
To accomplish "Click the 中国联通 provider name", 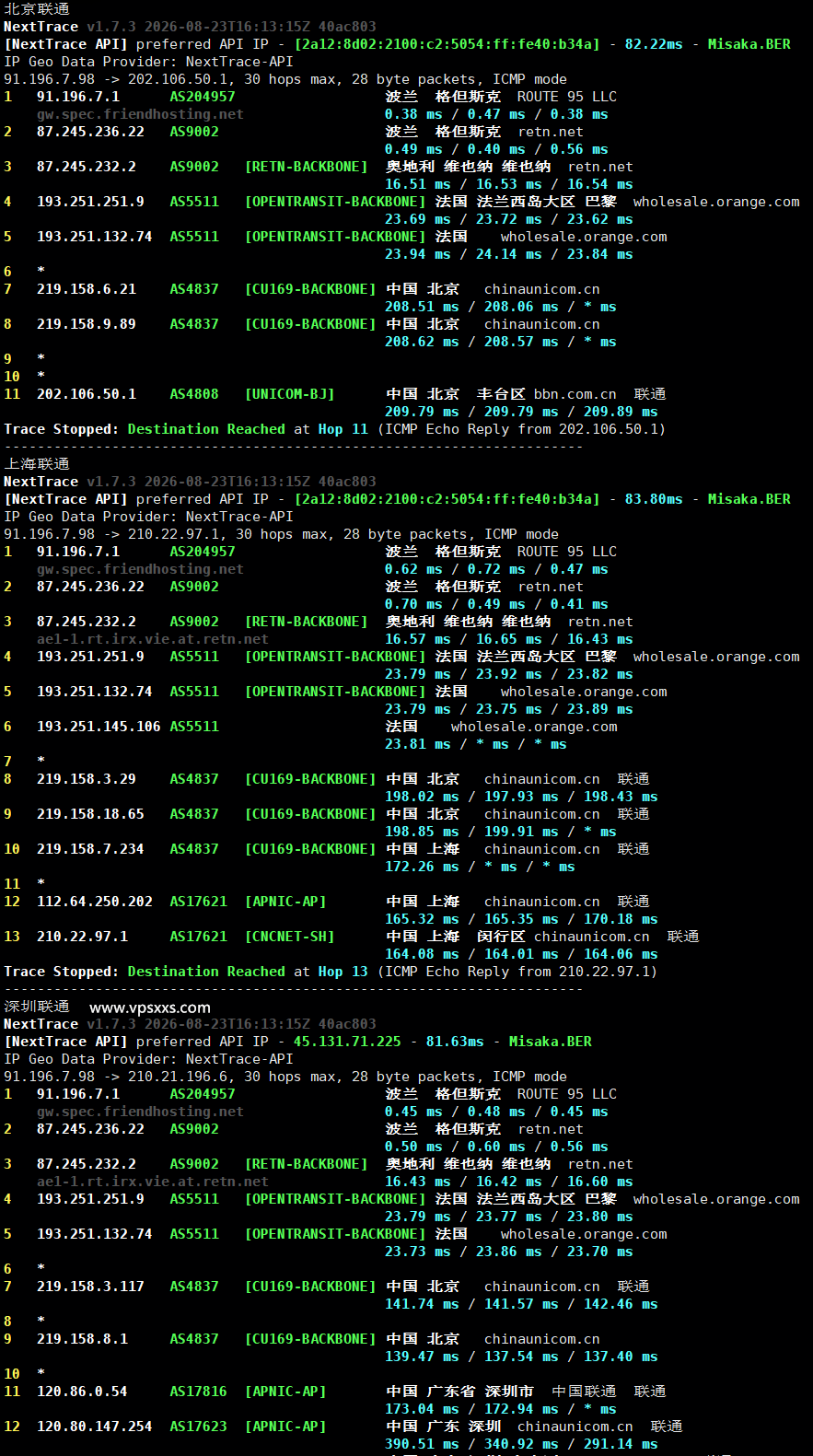I will [x=584, y=1392].
